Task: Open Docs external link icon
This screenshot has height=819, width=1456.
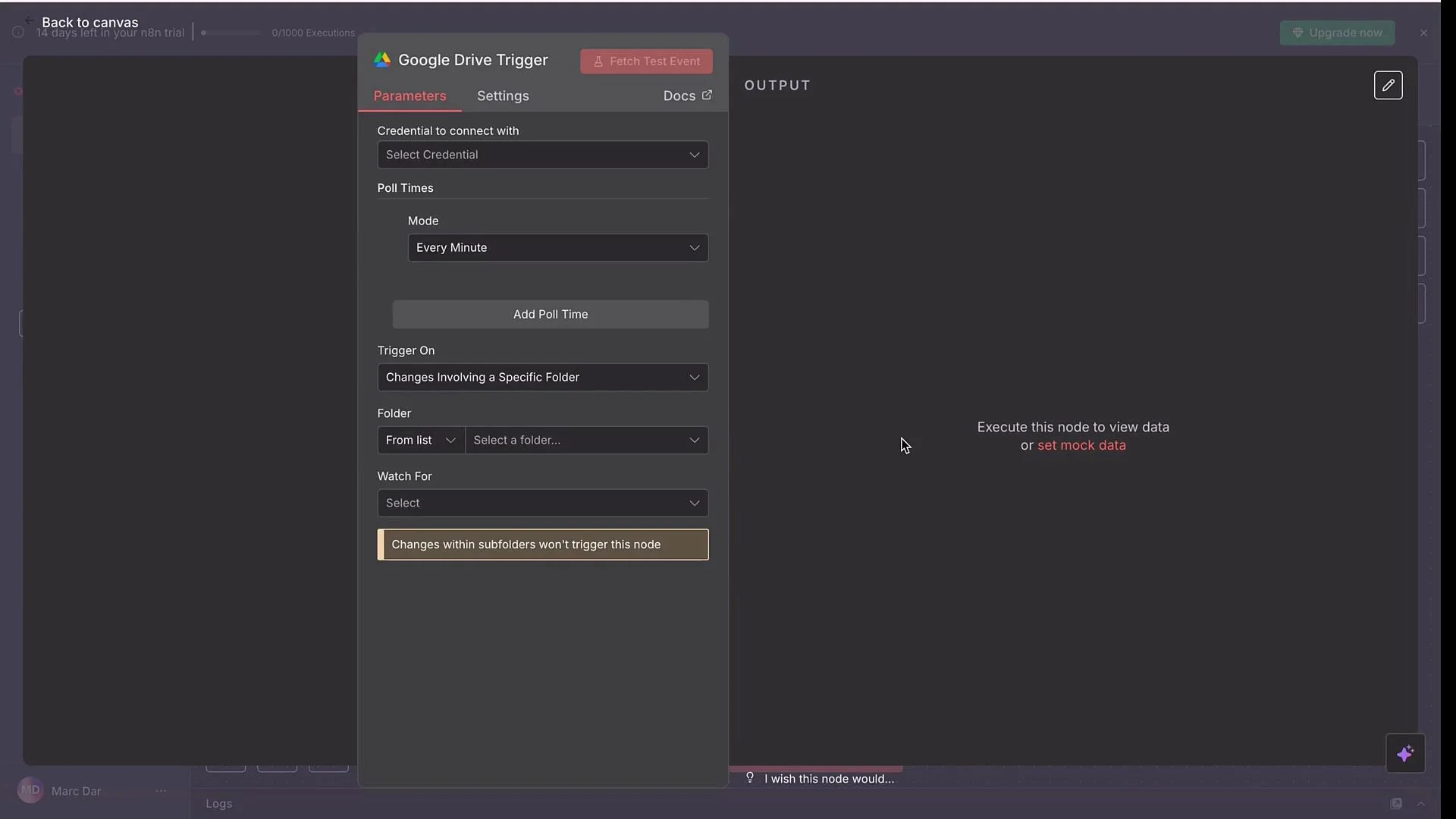Action: 707,95
